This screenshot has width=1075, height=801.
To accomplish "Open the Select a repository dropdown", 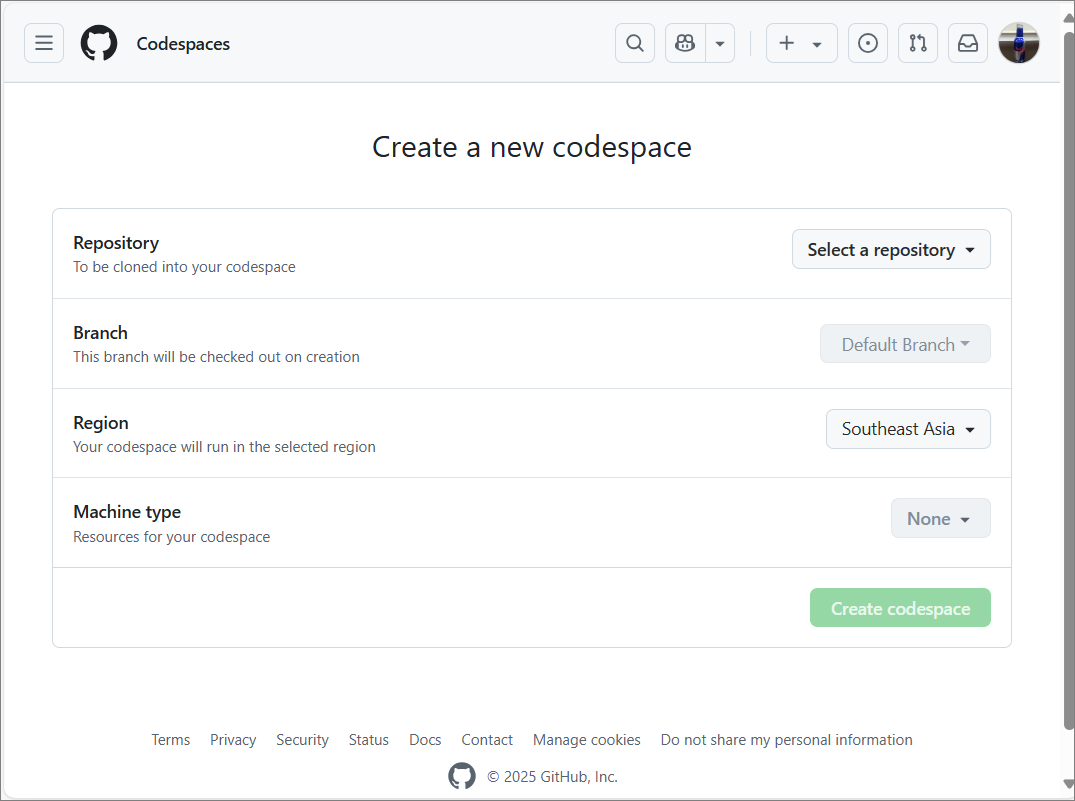I will point(890,249).
